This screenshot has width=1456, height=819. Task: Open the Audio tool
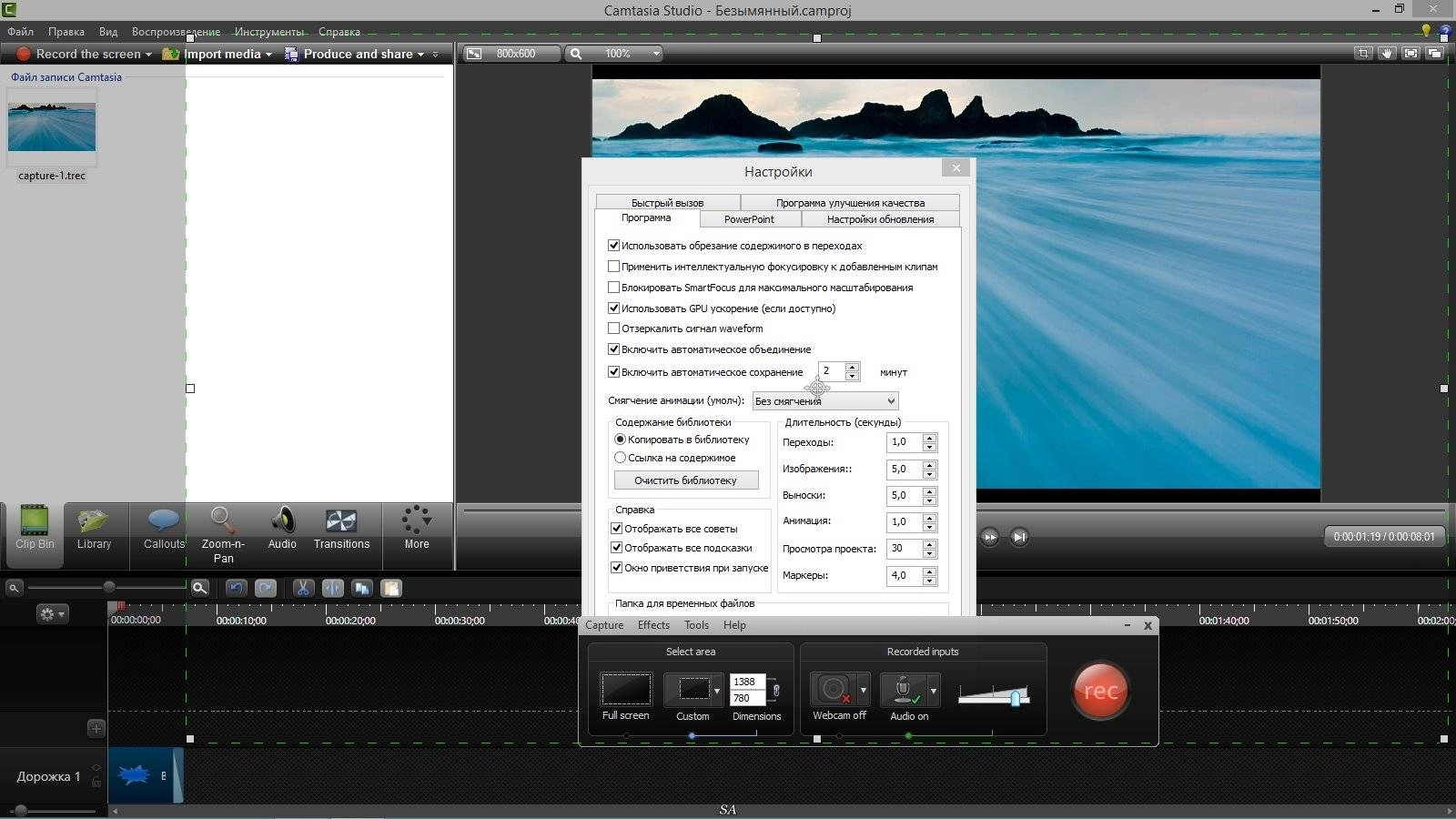point(282,528)
